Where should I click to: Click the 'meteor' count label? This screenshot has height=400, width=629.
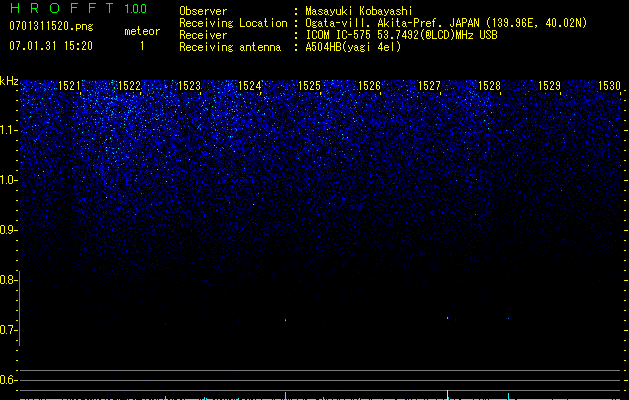[142, 31]
